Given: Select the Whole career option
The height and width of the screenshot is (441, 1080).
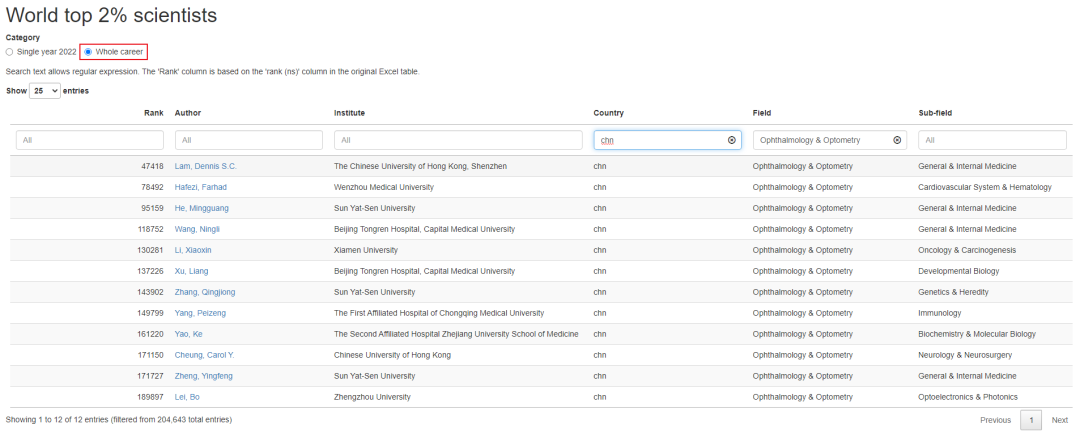Looking at the screenshot, I should [x=88, y=51].
